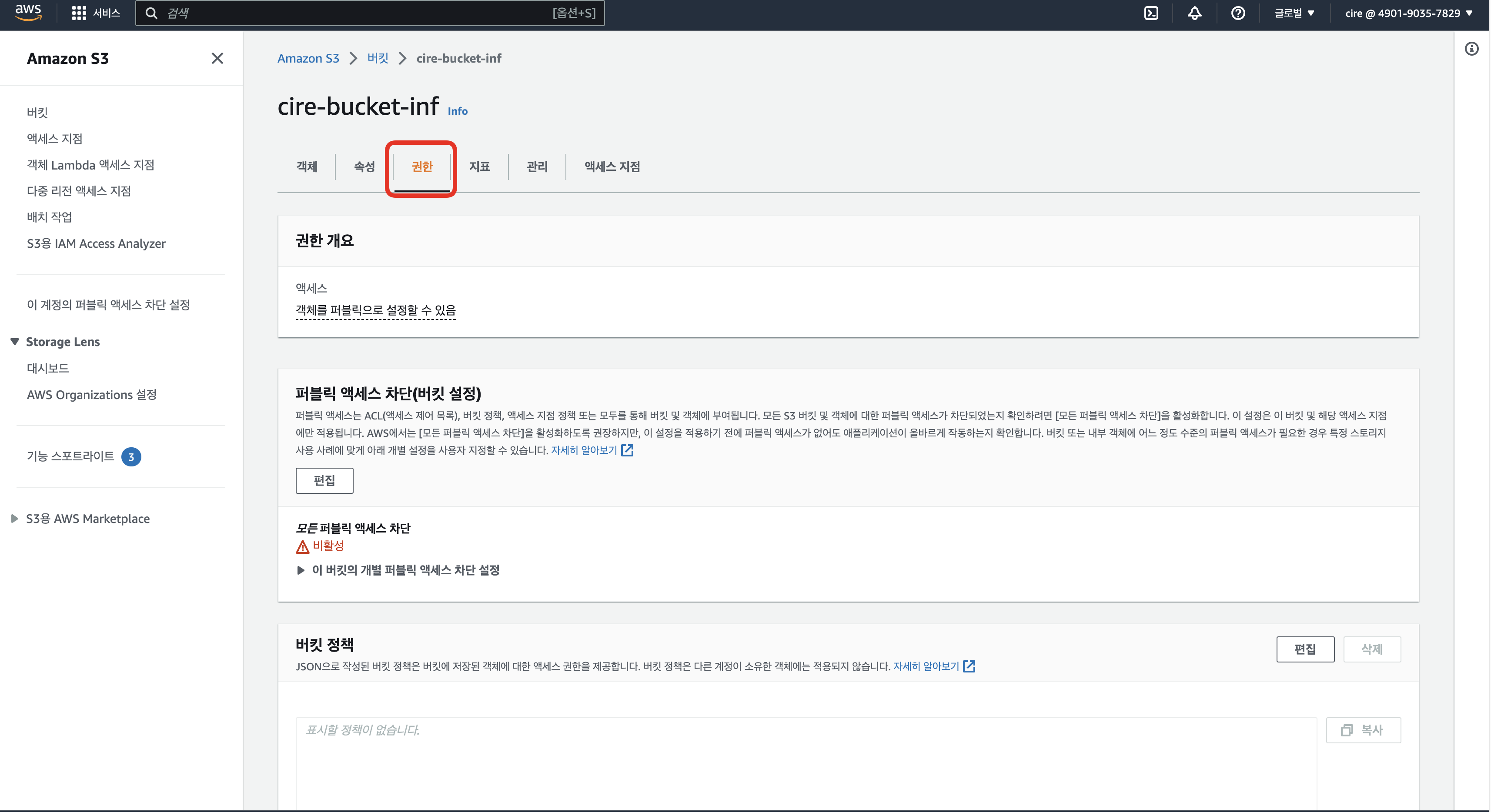Image resolution: width=1491 pixels, height=812 pixels.
Task: Open AWS Organizations 설정
Action: pyautogui.click(x=91, y=395)
